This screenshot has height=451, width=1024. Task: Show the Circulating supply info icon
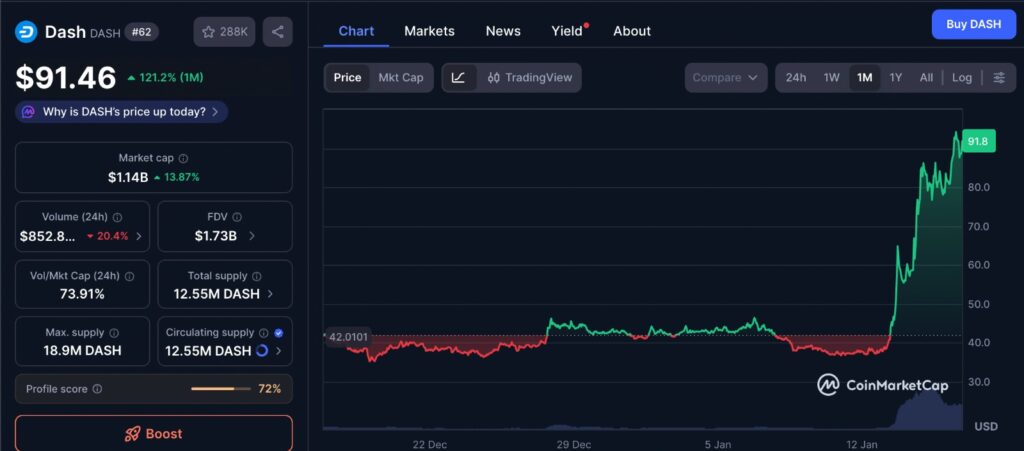[x=264, y=333]
